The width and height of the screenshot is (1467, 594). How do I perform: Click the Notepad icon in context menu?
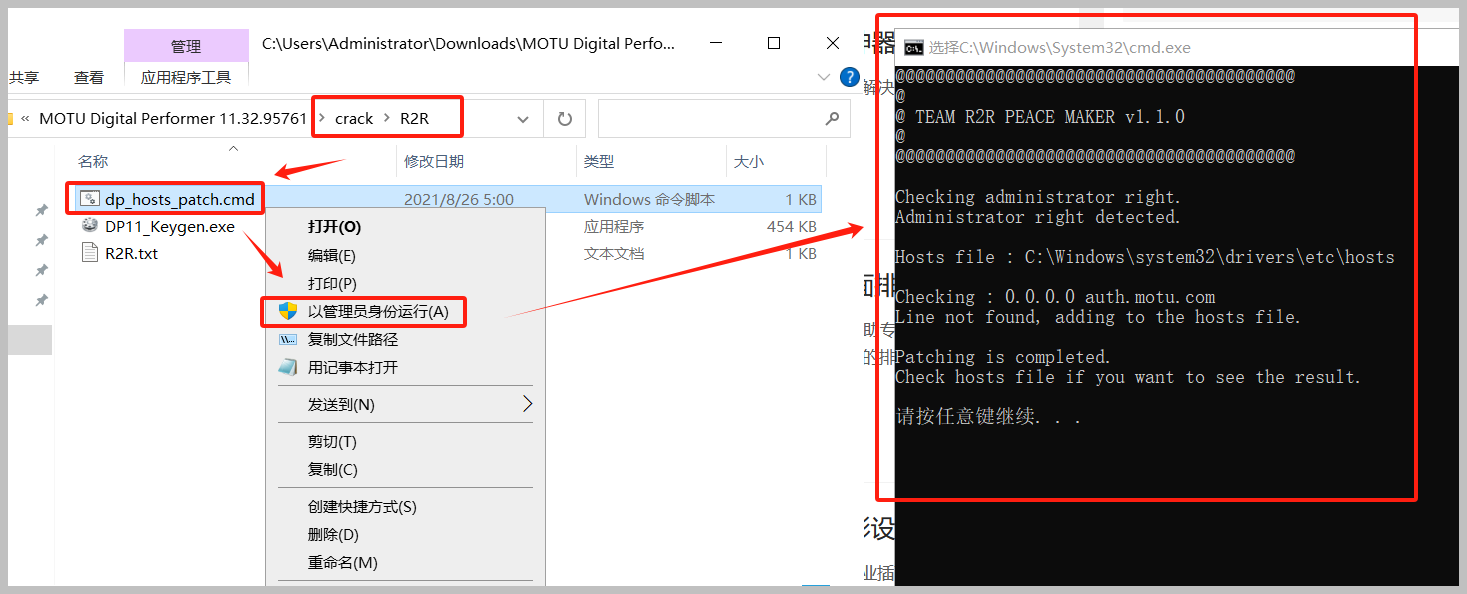click(x=288, y=367)
